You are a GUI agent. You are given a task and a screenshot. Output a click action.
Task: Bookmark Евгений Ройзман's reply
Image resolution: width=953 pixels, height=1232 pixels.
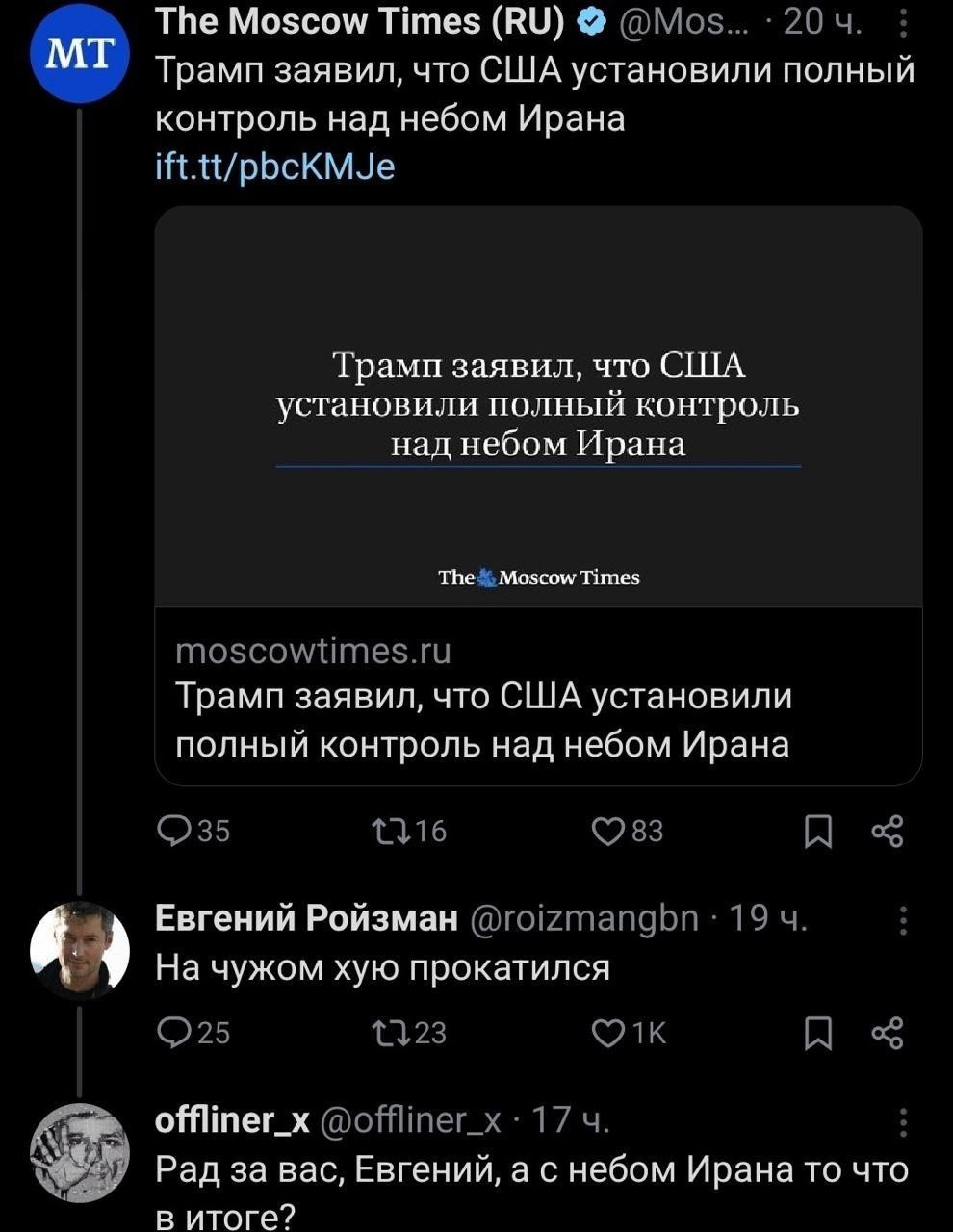817,1033
